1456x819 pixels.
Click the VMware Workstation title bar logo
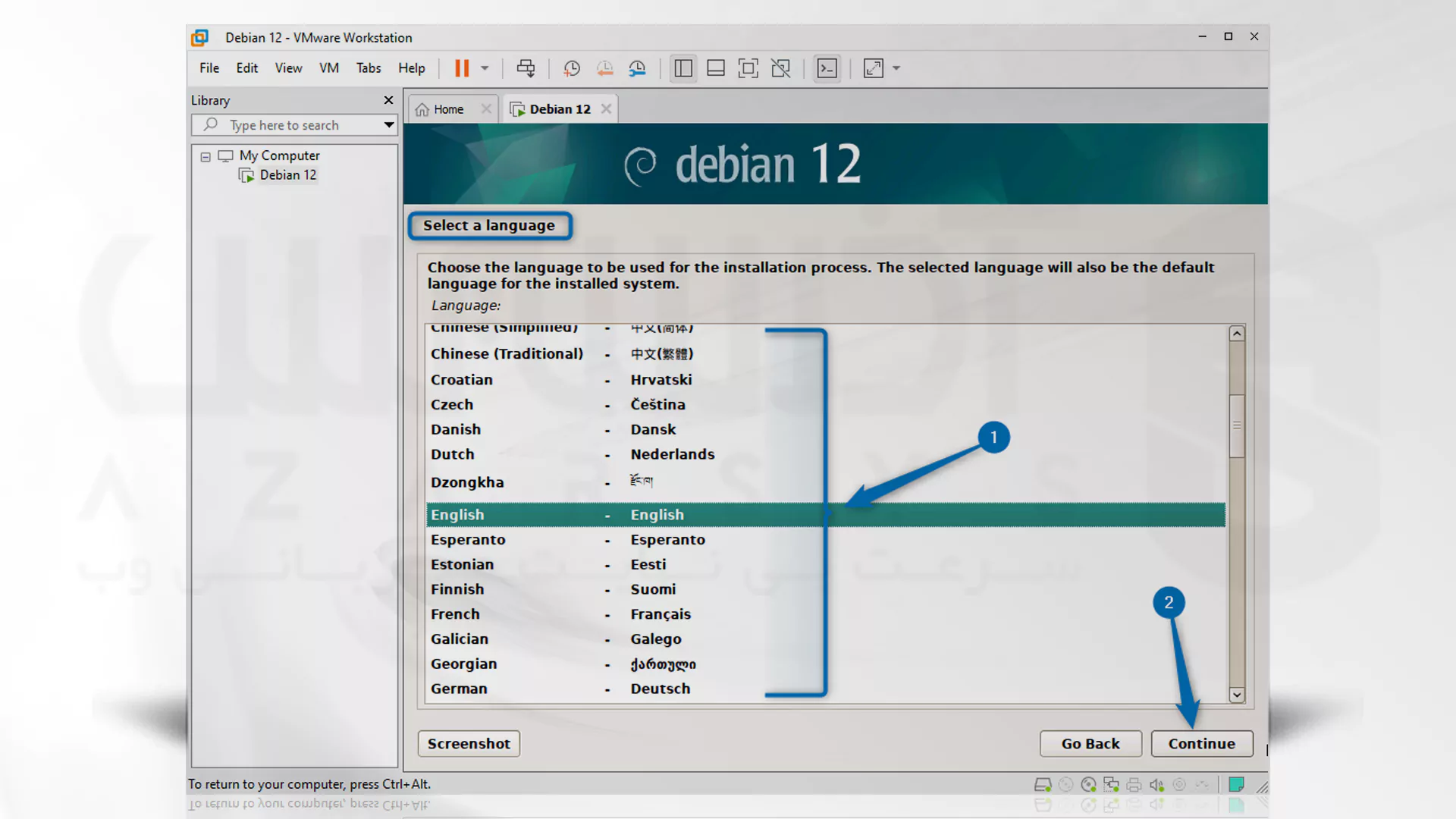200,38
